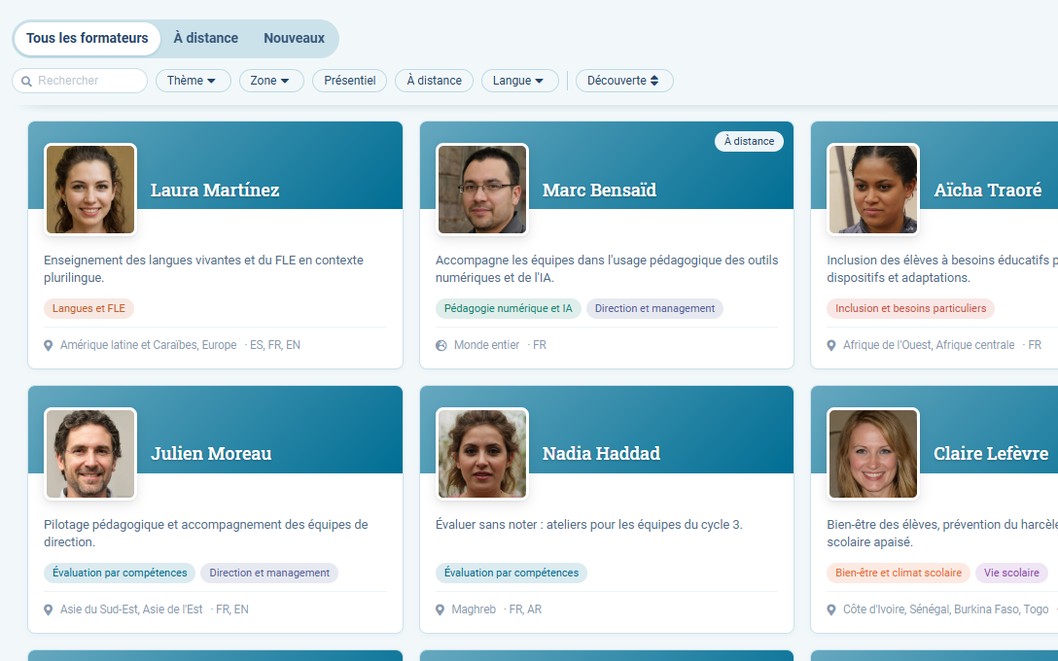Viewport: 1058px width, 661px height.
Task: Click location pin icon in Claire Lefèvre card
Action: point(831,610)
